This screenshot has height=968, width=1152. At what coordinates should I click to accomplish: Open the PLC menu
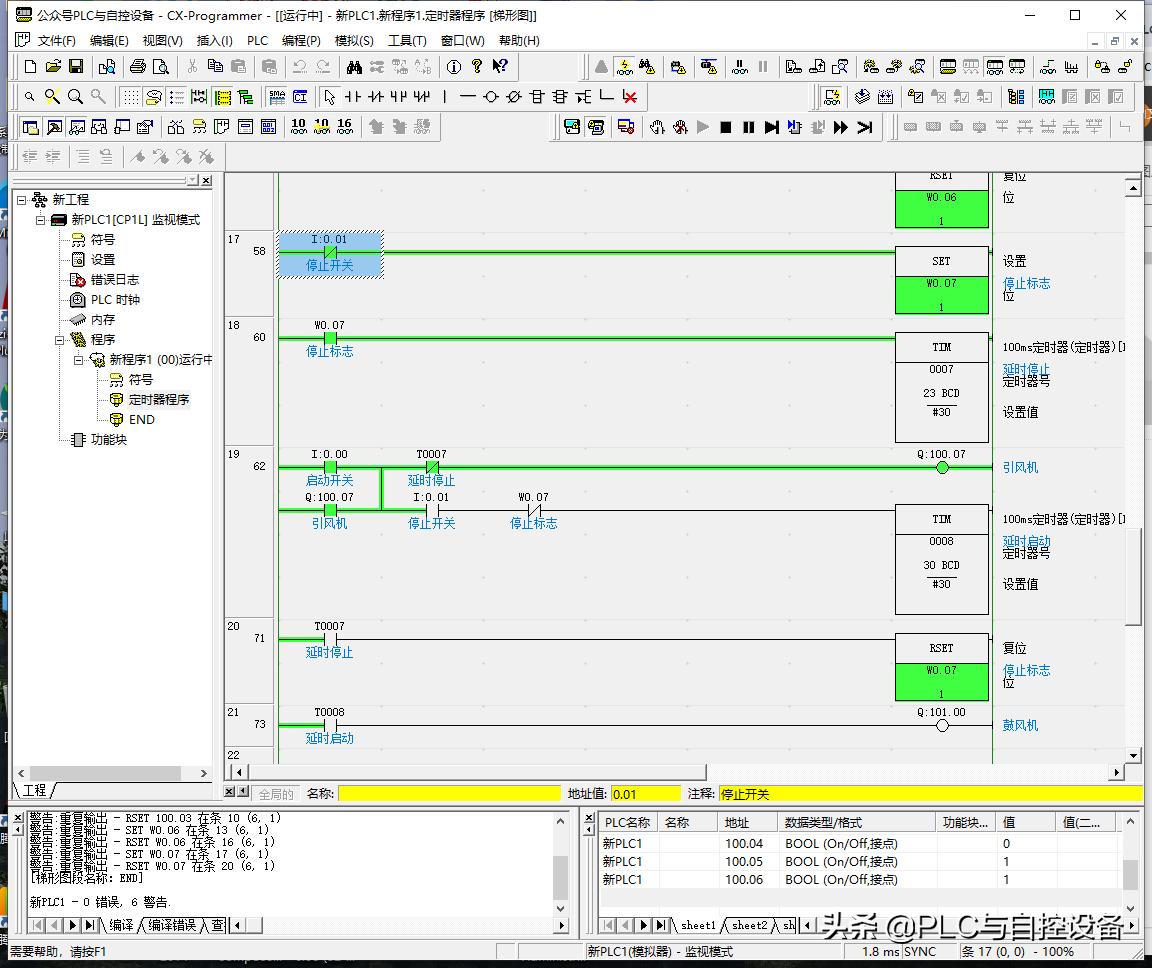click(257, 40)
